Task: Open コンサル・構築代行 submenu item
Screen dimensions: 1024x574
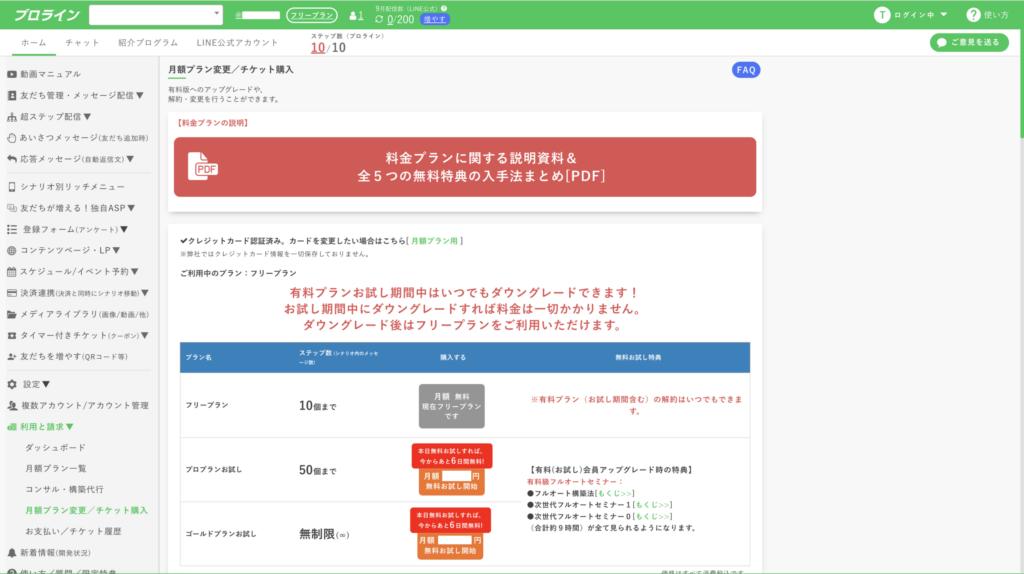Action: (64, 490)
